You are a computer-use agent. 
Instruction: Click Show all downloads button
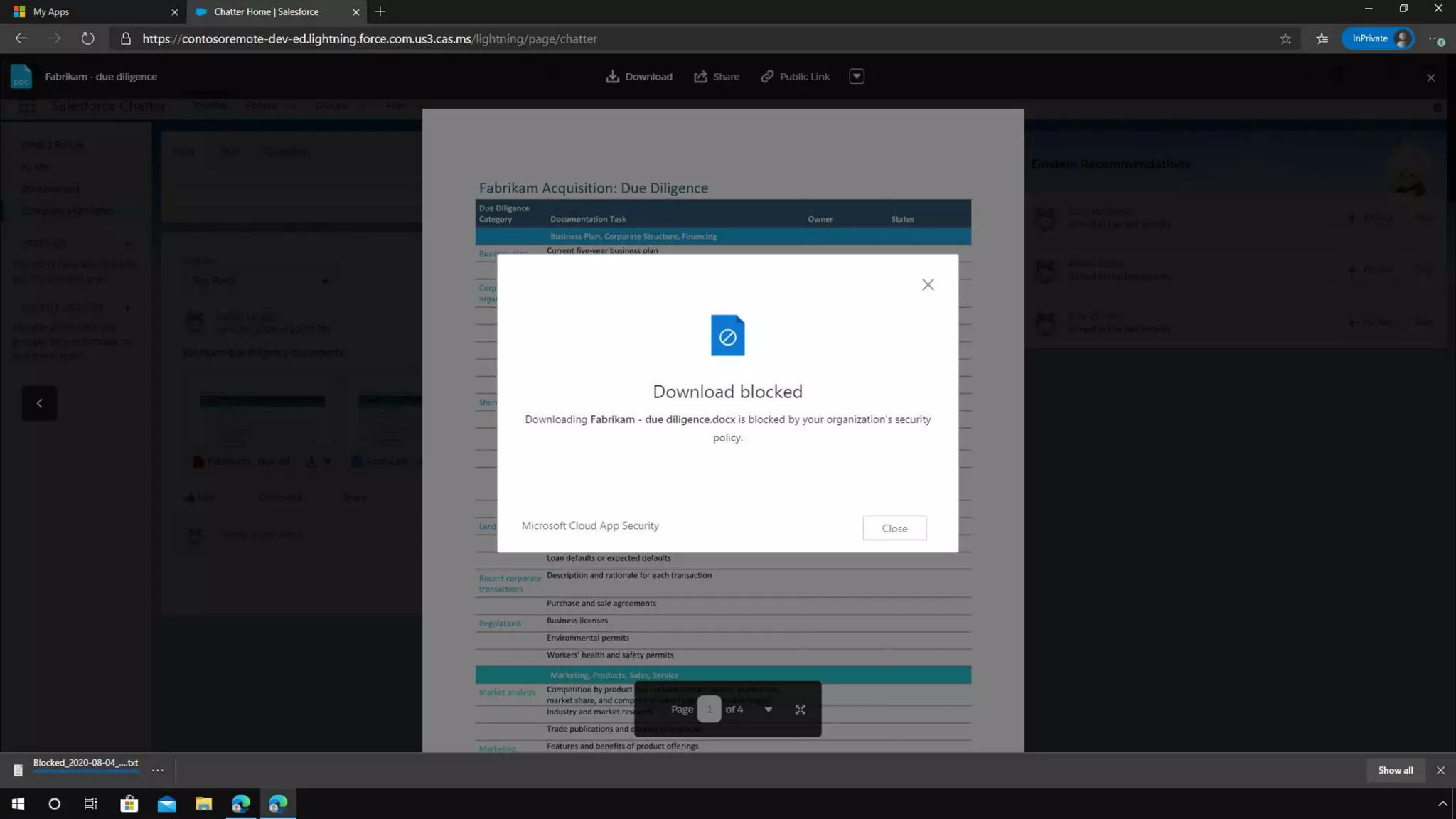[x=1395, y=770]
